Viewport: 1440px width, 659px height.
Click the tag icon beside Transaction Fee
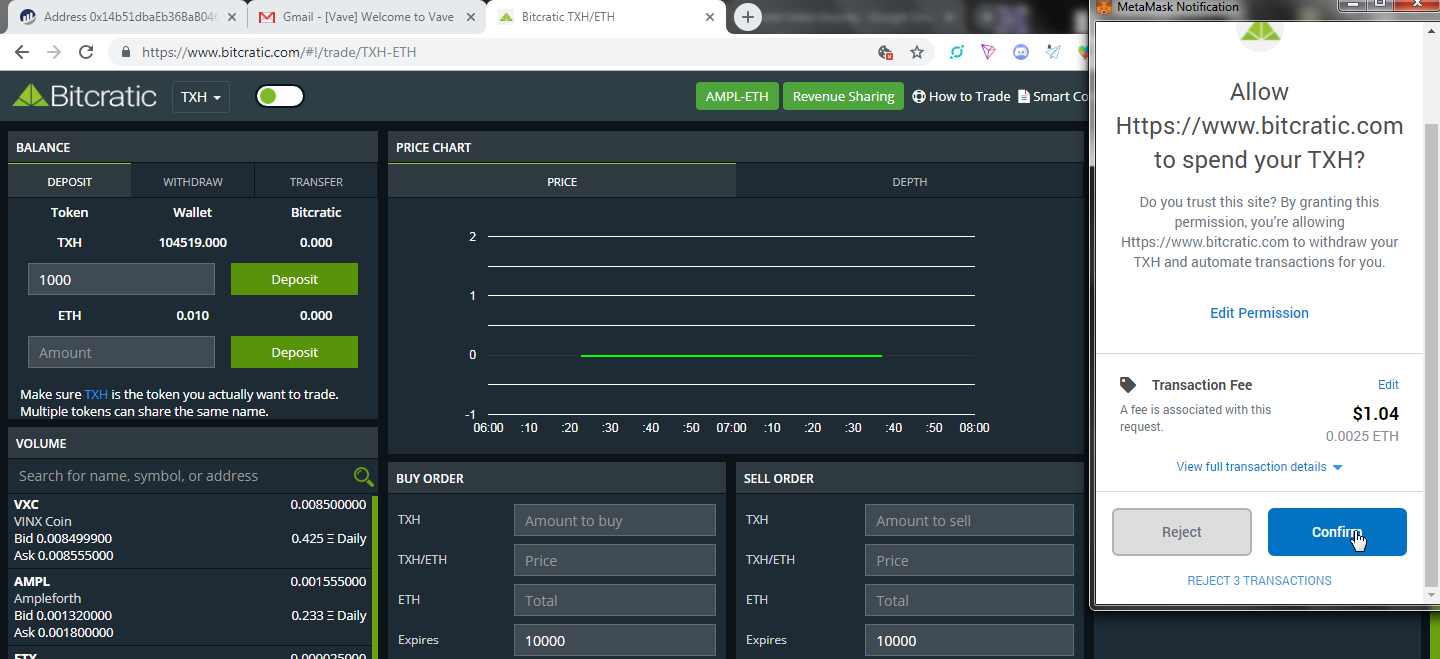tap(1128, 385)
